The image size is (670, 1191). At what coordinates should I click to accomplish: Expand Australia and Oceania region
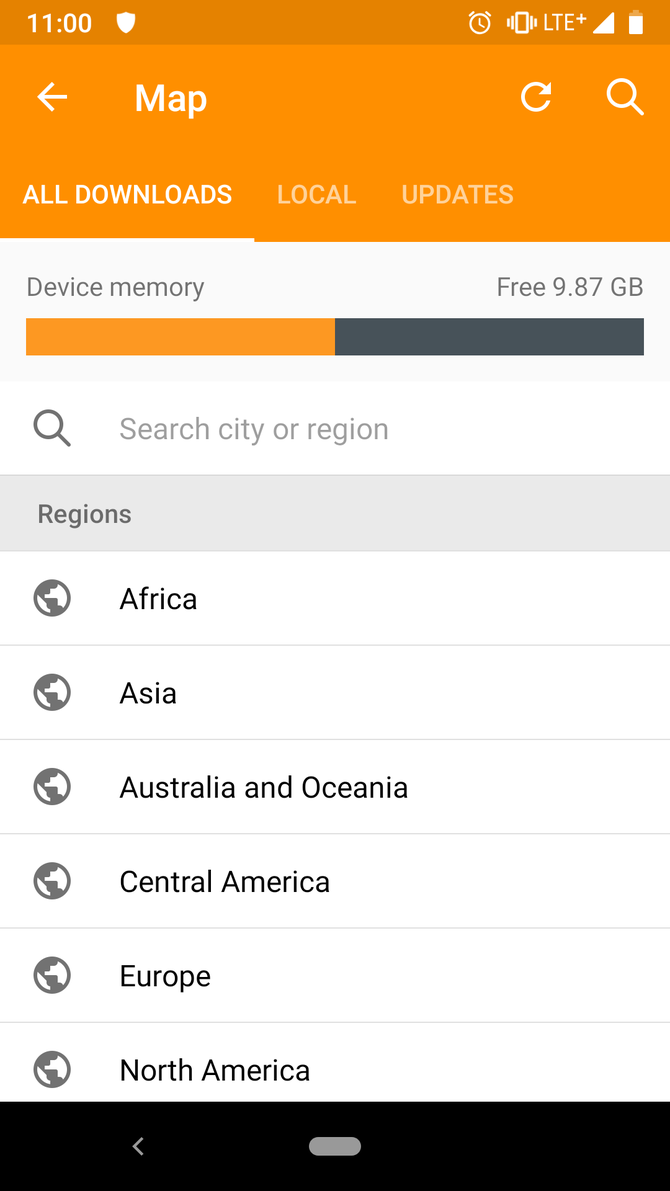(335, 787)
